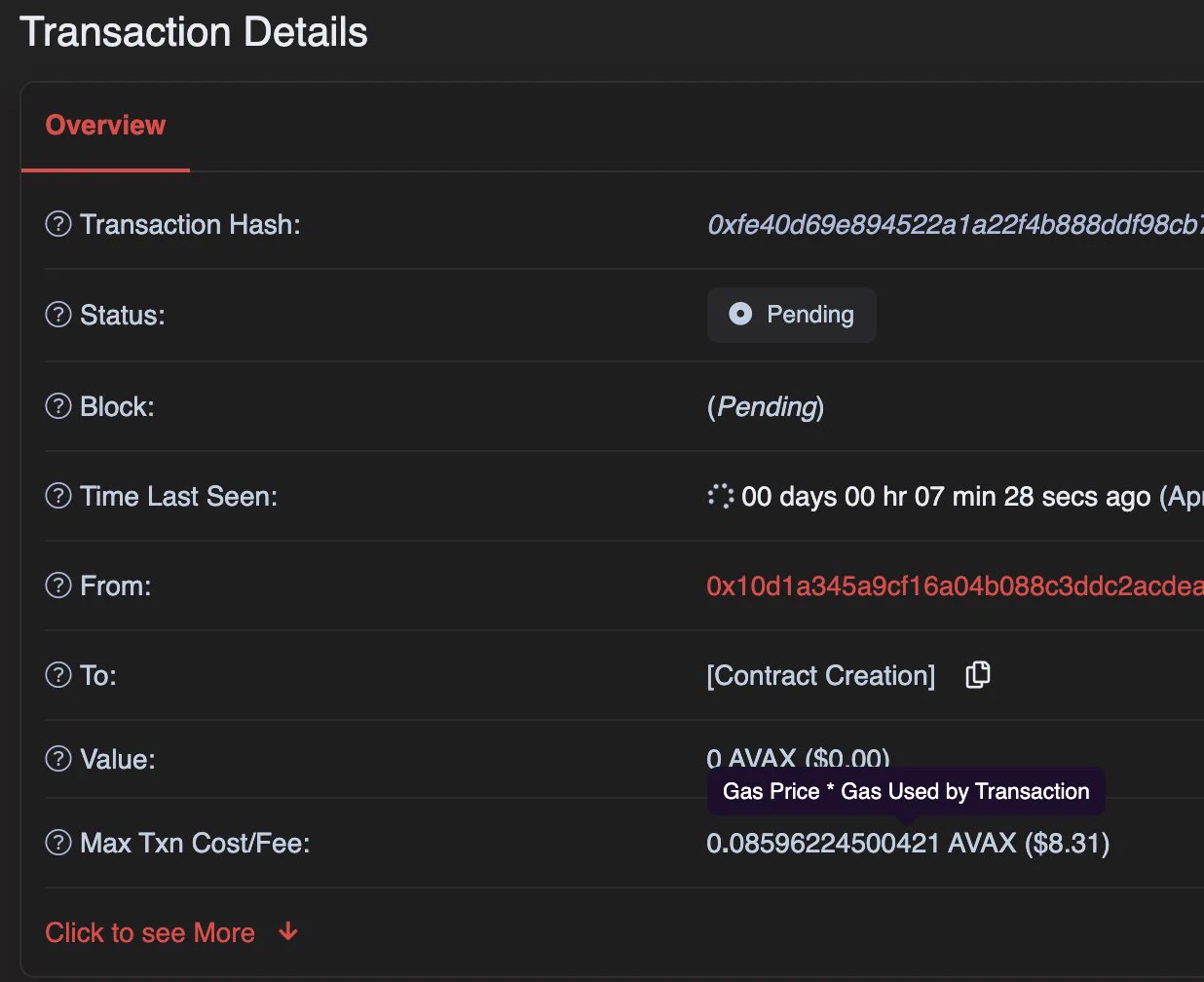Select the transaction hash value

coord(955,224)
